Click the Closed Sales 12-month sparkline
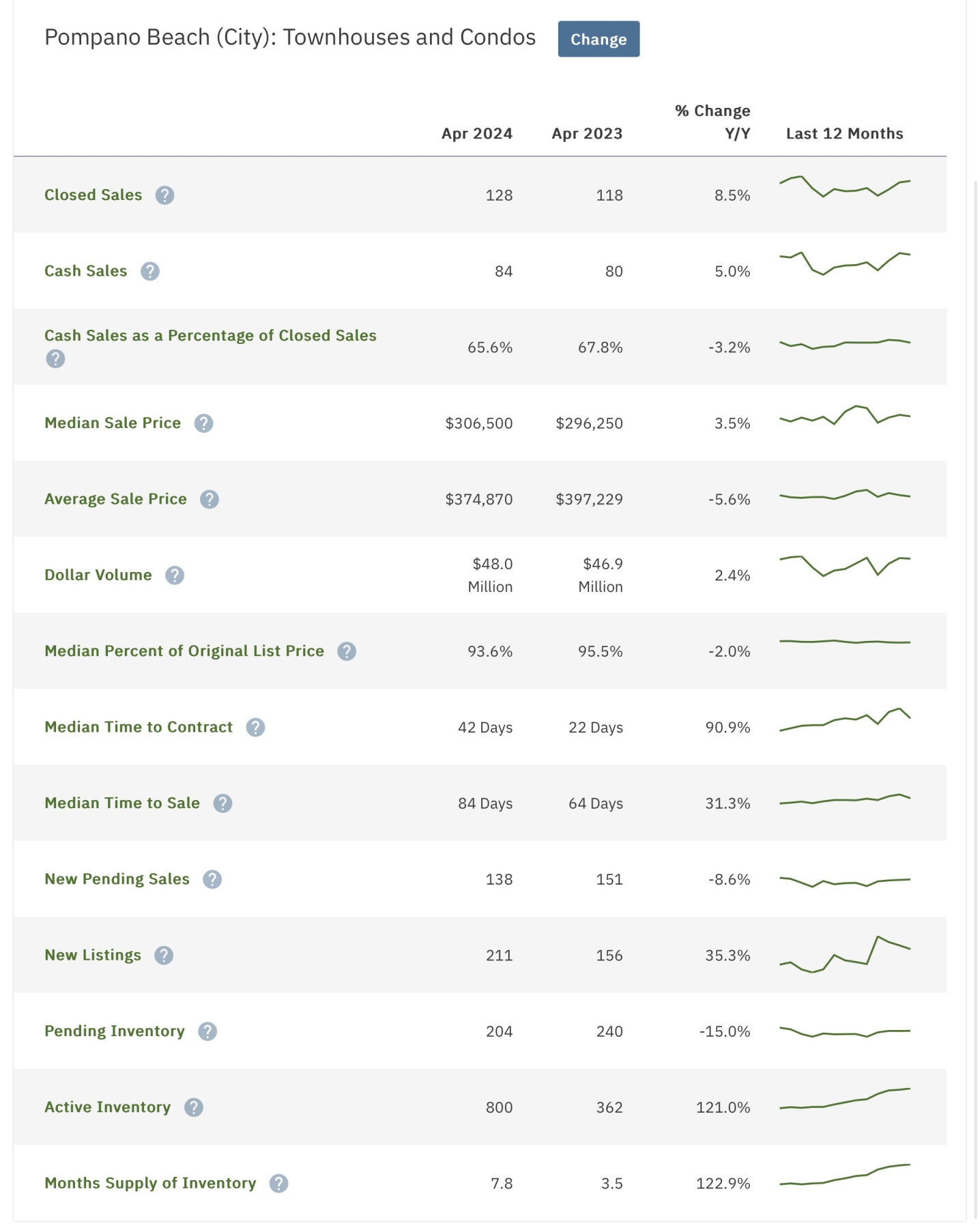 [845, 186]
